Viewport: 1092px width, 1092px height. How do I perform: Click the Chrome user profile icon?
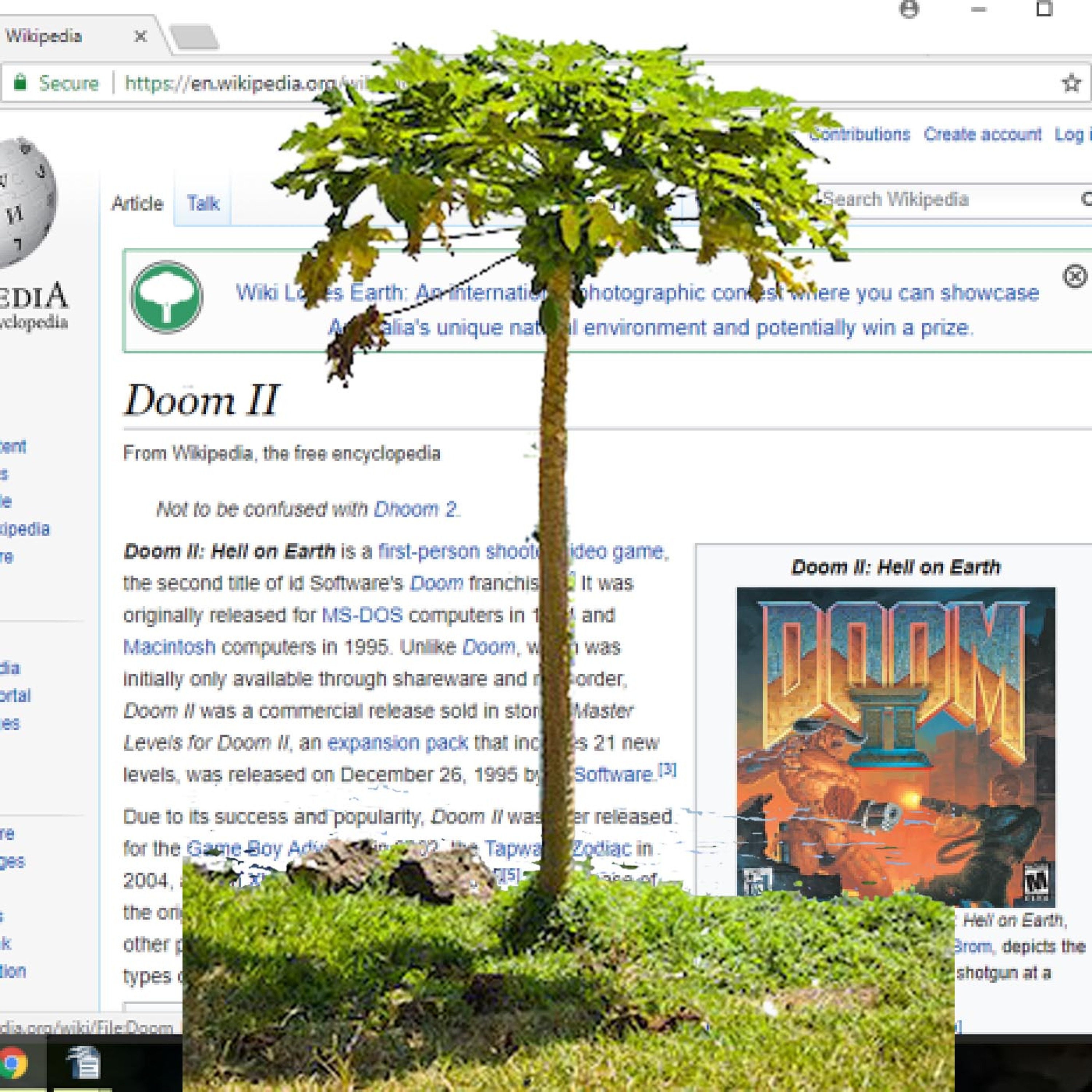coord(909,9)
